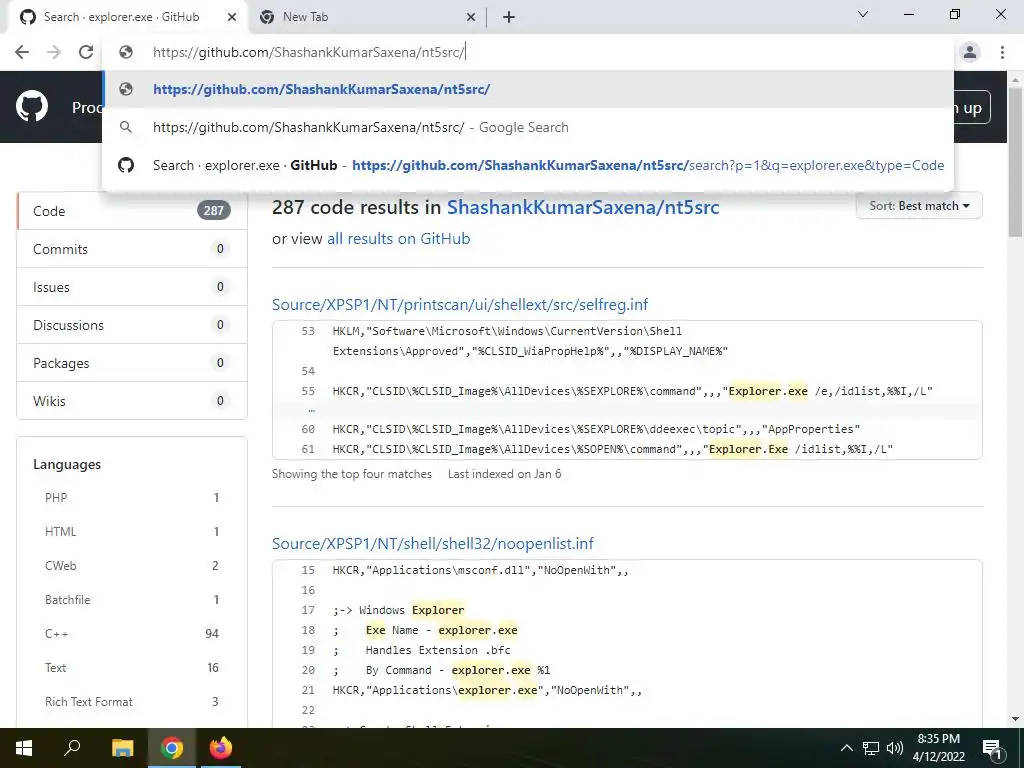Choose the Search explorer.exe GitHub history suggestion
The height and width of the screenshot is (768, 1024).
tap(528, 165)
